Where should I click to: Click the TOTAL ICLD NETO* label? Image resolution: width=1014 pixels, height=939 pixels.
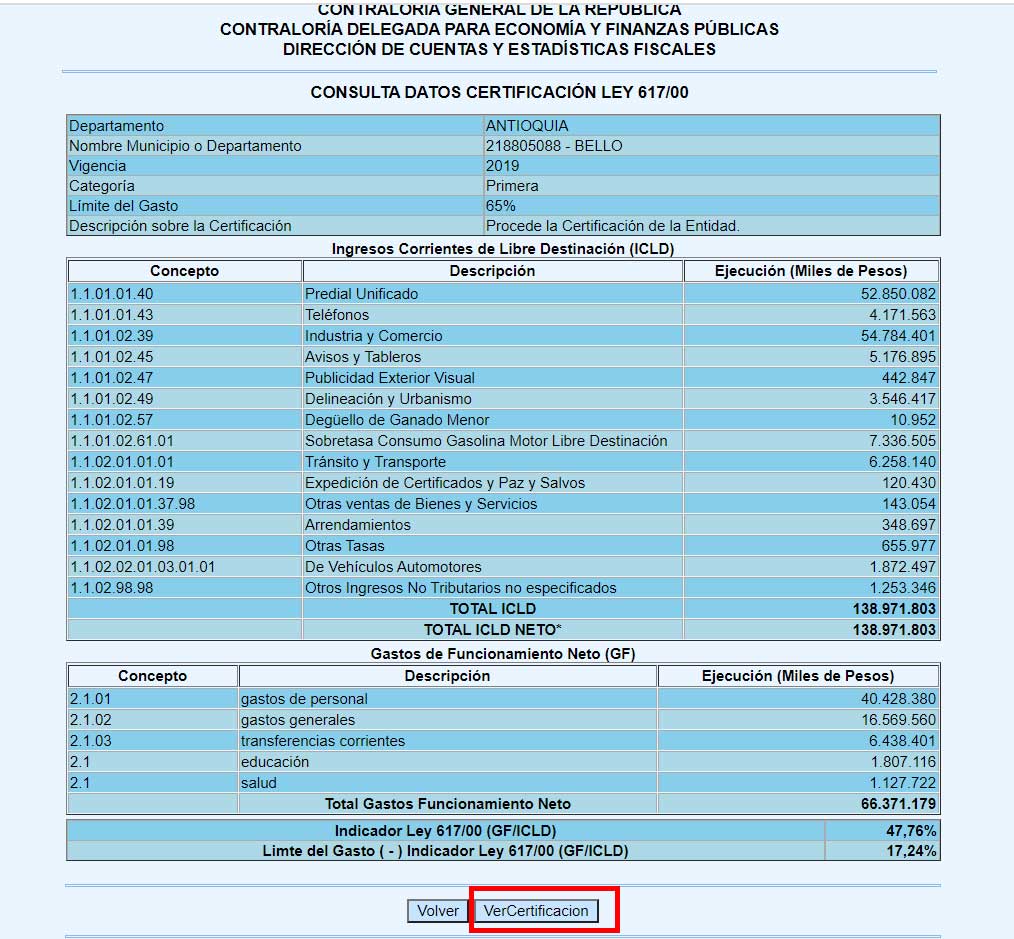click(x=492, y=630)
